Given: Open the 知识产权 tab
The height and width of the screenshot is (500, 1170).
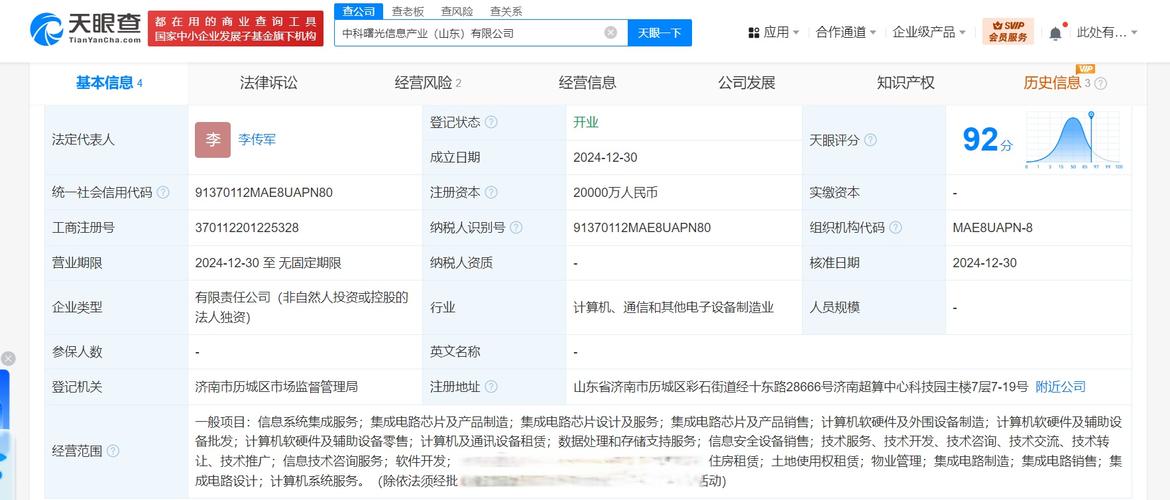Looking at the screenshot, I should tap(906, 83).
